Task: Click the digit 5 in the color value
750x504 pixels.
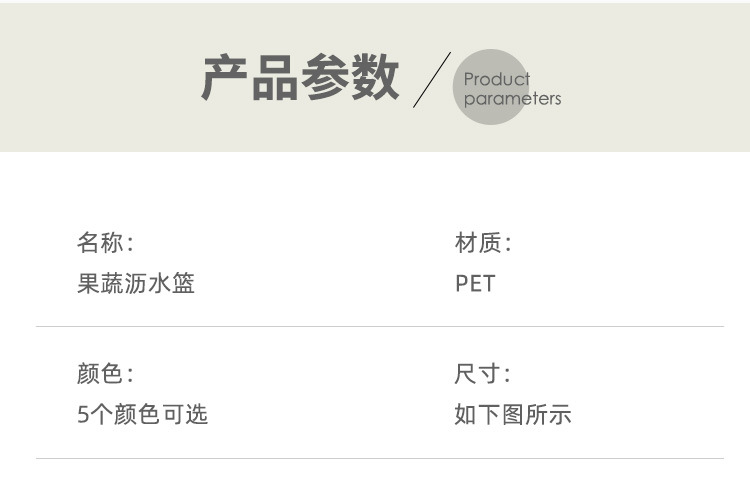Action: pyautogui.click(x=82, y=415)
